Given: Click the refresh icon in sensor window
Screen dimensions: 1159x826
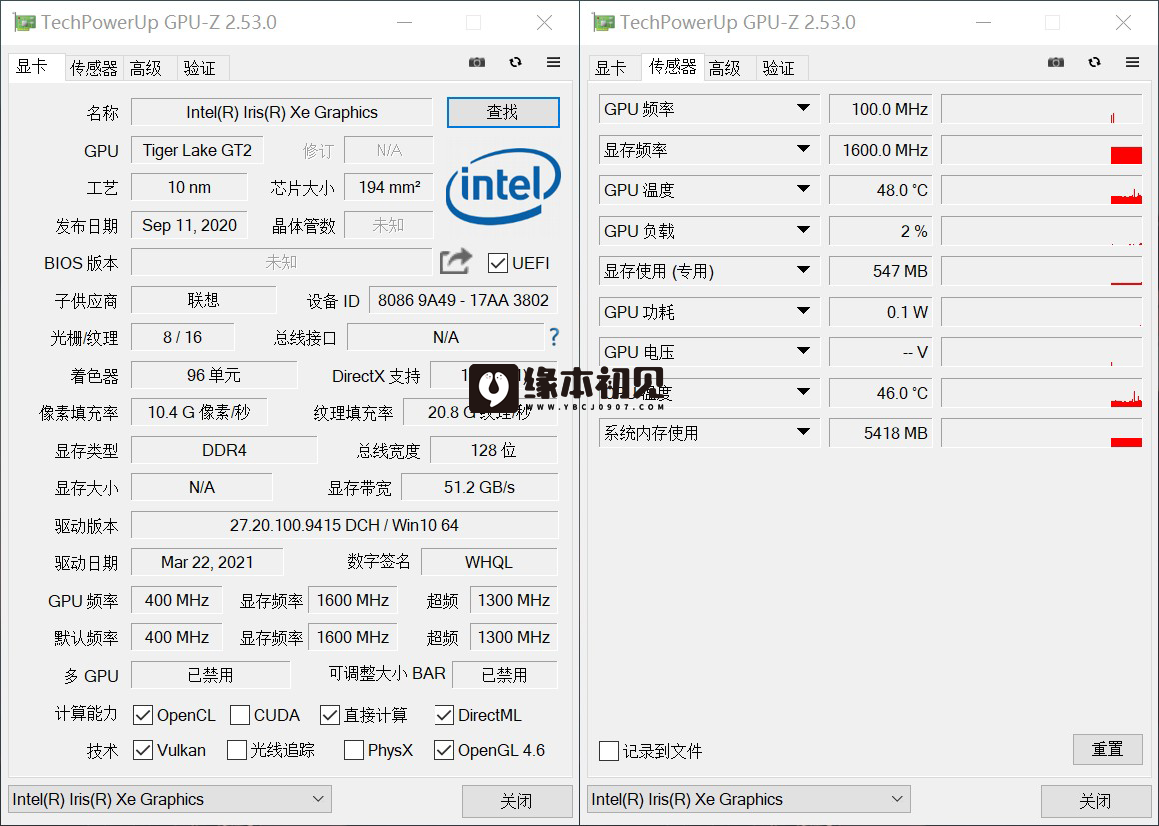Looking at the screenshot, I should 1094,62.
